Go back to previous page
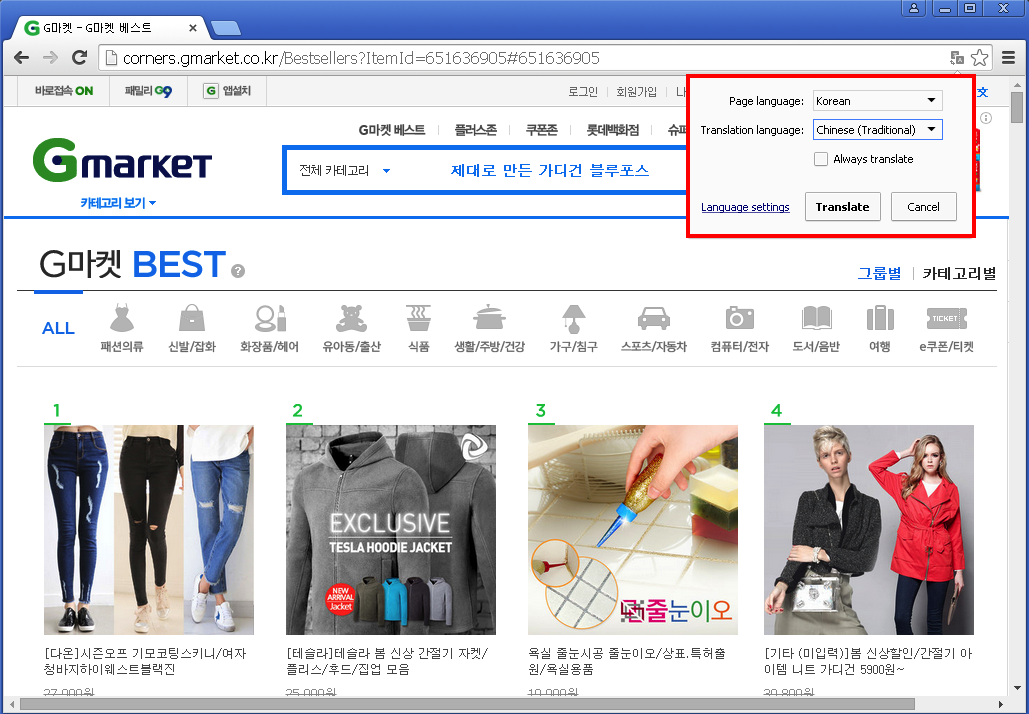The height and width of the screenshot is (714, 1029). 21,58
